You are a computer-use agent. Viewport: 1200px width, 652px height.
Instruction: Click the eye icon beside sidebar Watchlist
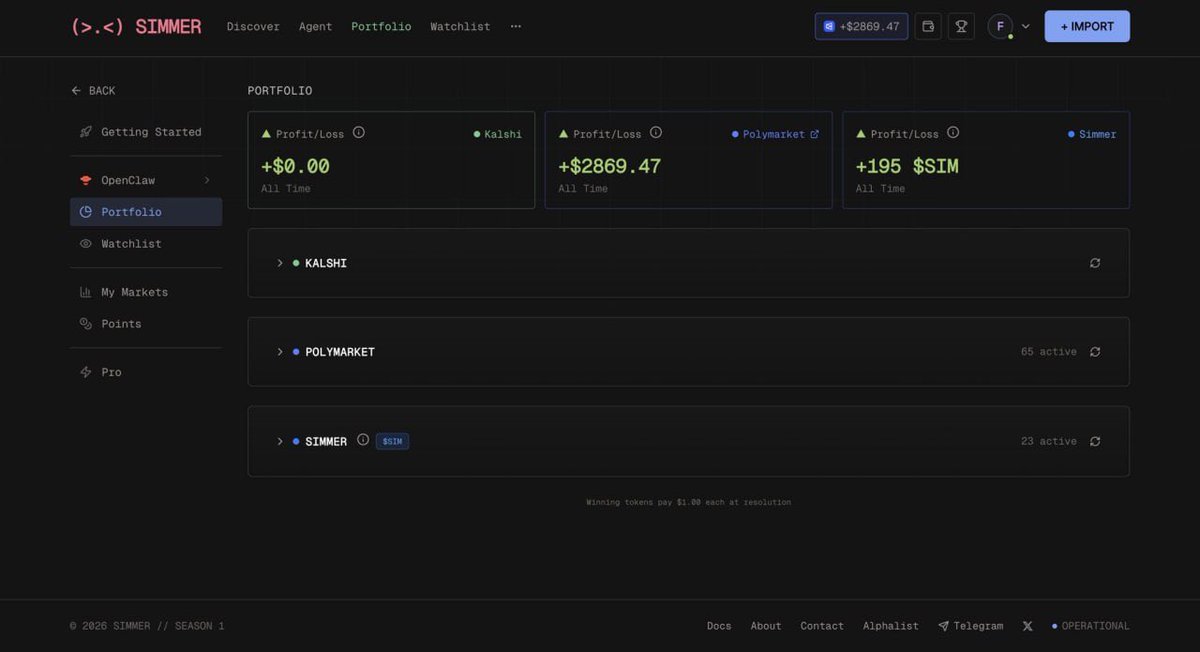tap(86, 244)
